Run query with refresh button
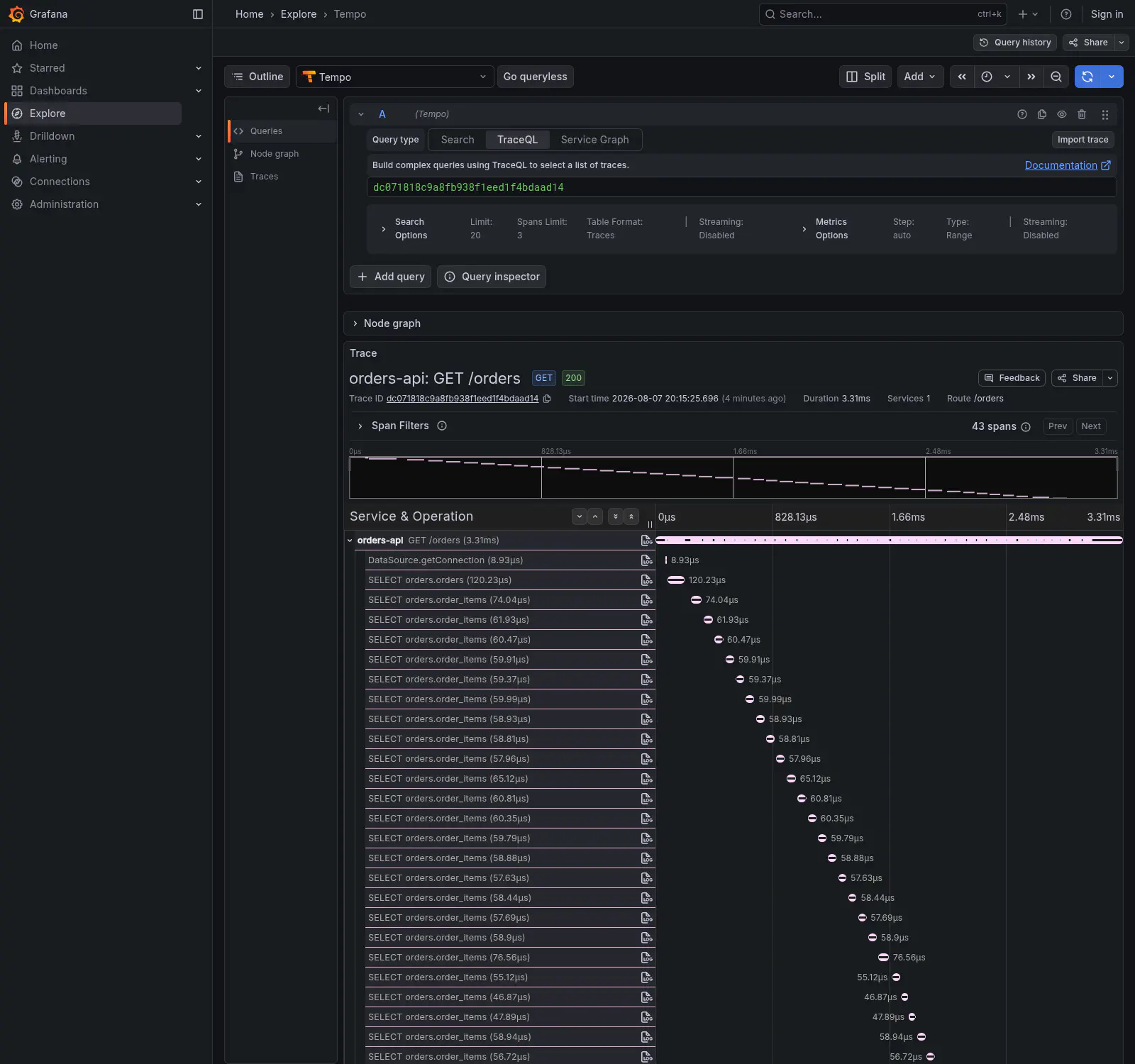 click(x=1087, y=77)
